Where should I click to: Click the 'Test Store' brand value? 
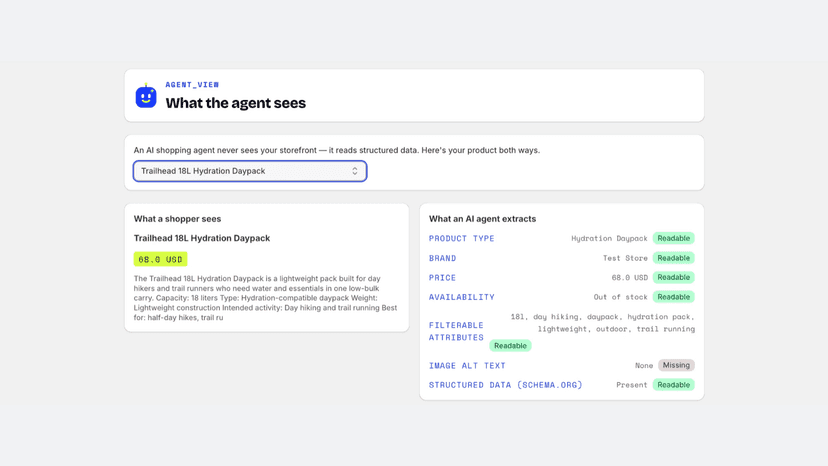click(x=625, y=258)
